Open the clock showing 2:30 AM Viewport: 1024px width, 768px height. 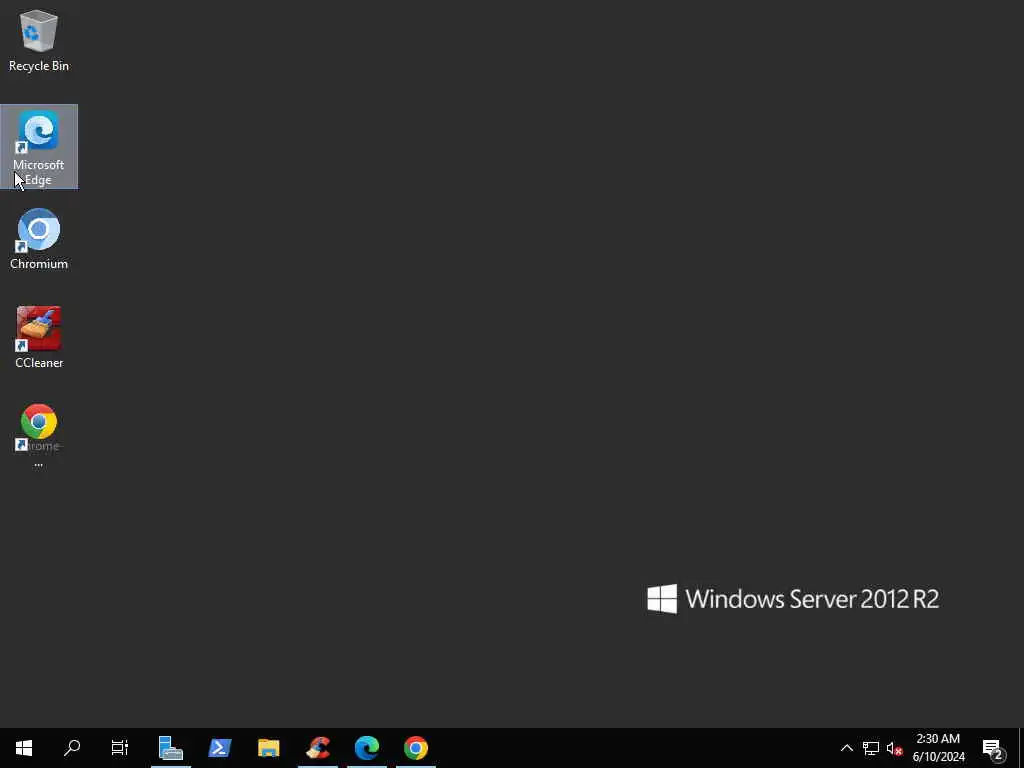pos(938,748)
